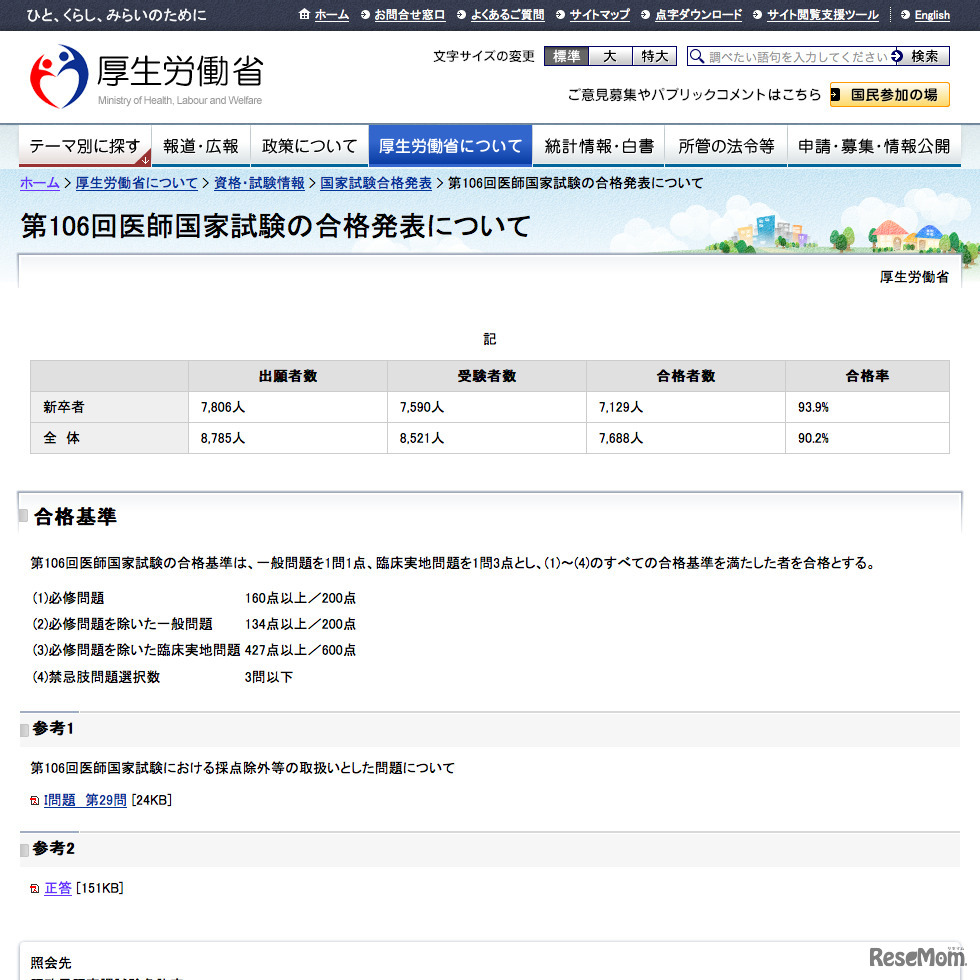Click the magnifying glass in the search box
Viewport: 980px width, 980px height.
(696, 57)
